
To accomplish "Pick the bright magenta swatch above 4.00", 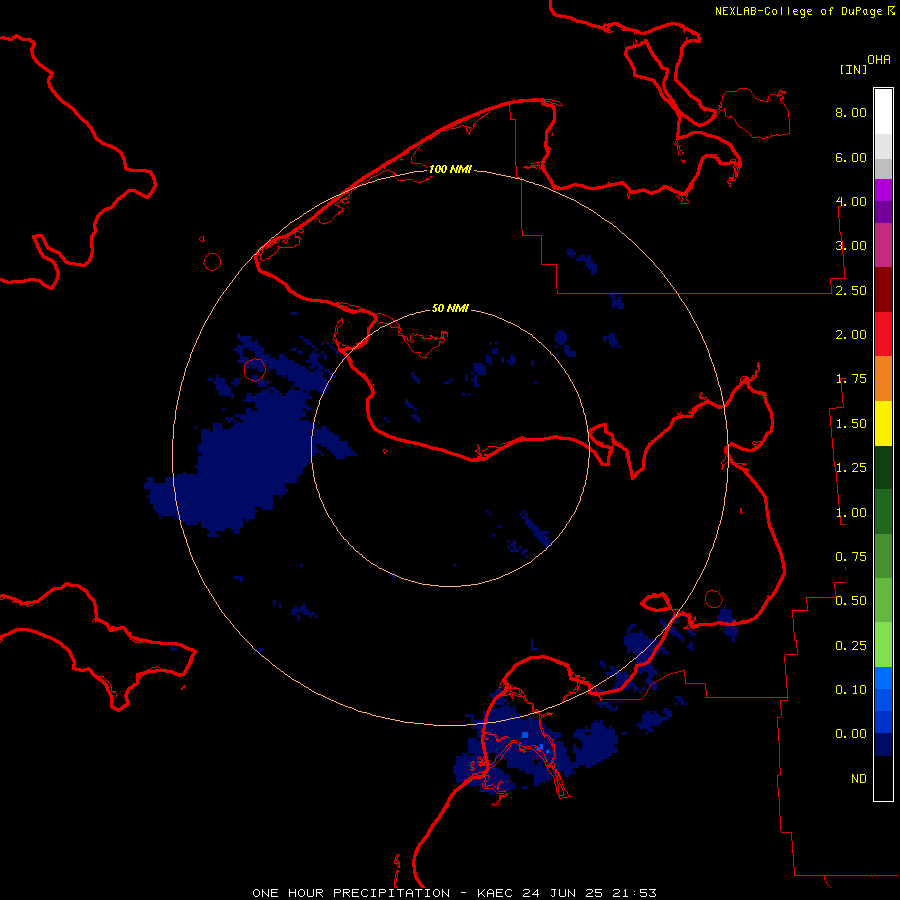I will pos(883,190).
